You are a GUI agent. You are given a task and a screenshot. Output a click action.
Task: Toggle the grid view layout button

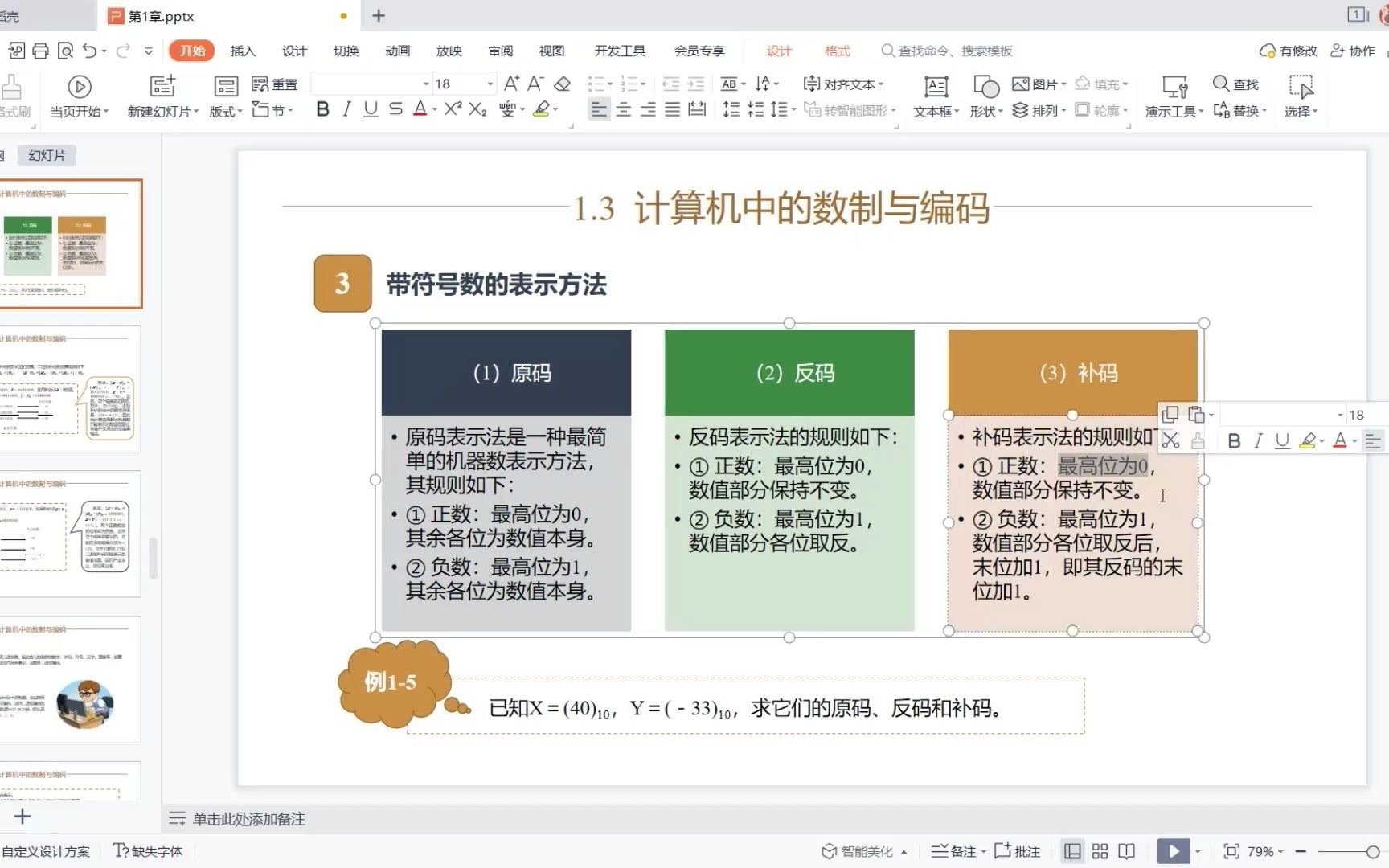coord(1100,850)
